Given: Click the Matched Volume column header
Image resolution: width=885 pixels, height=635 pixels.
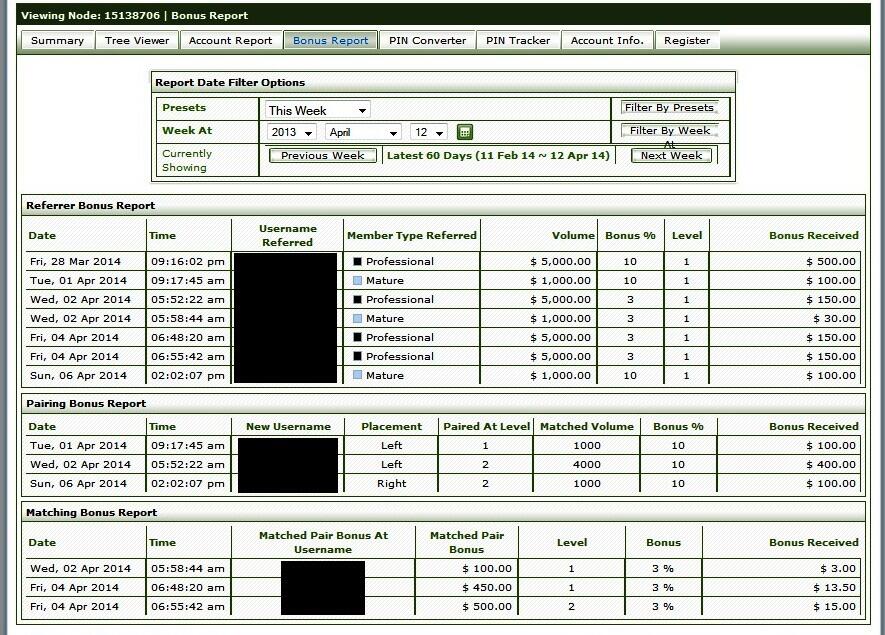Looking at the screenshot, I should [586, 427].
